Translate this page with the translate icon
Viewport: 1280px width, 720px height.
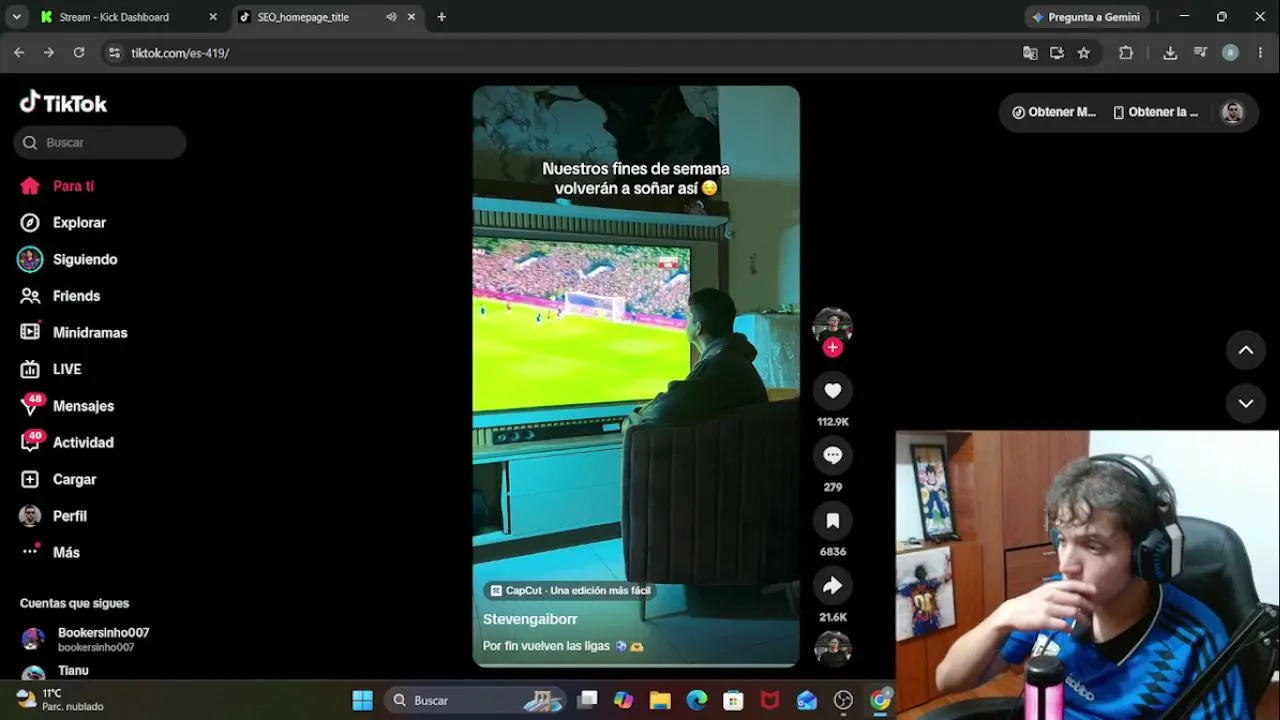tap(1030, 53)
